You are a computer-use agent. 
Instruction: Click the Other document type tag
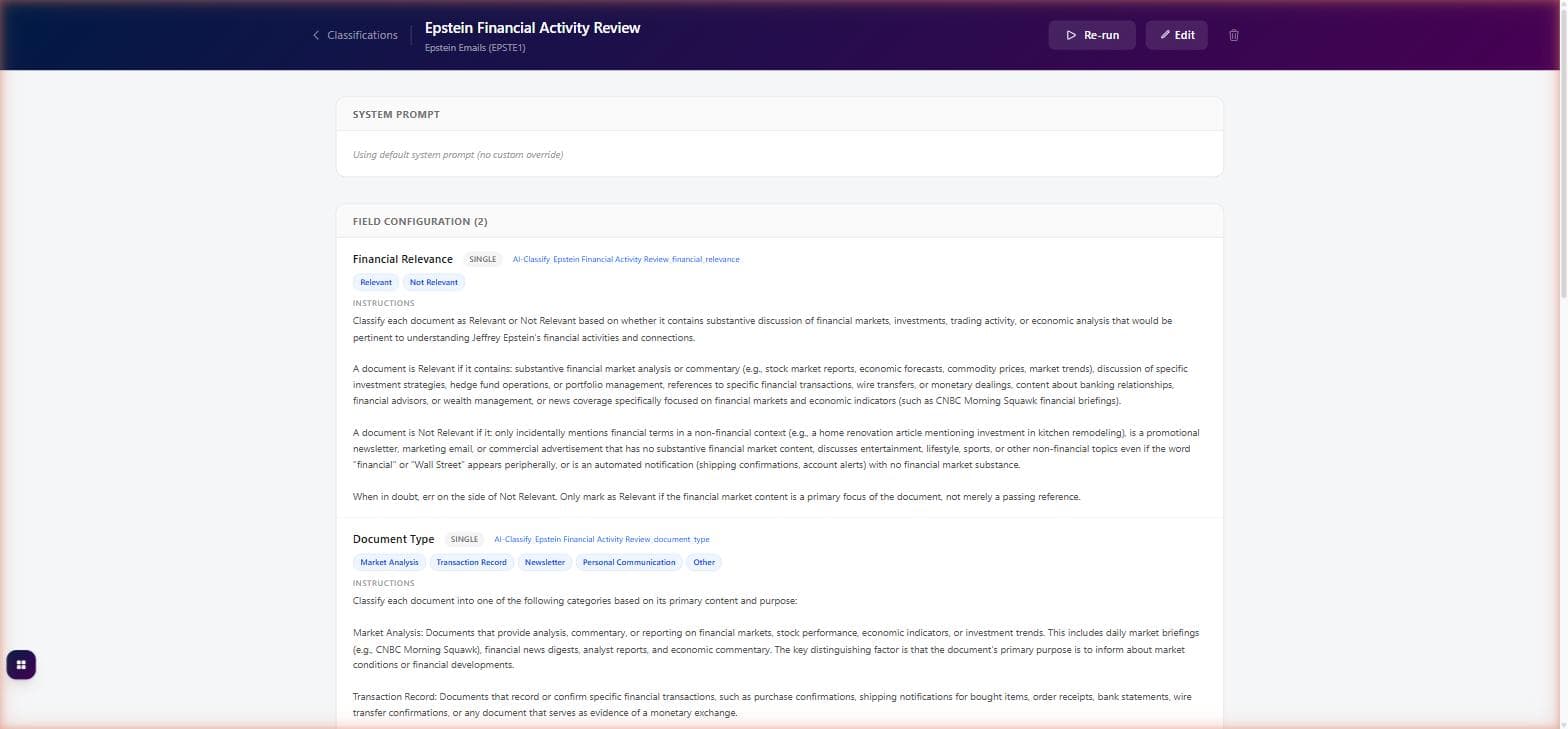(704, 562)
